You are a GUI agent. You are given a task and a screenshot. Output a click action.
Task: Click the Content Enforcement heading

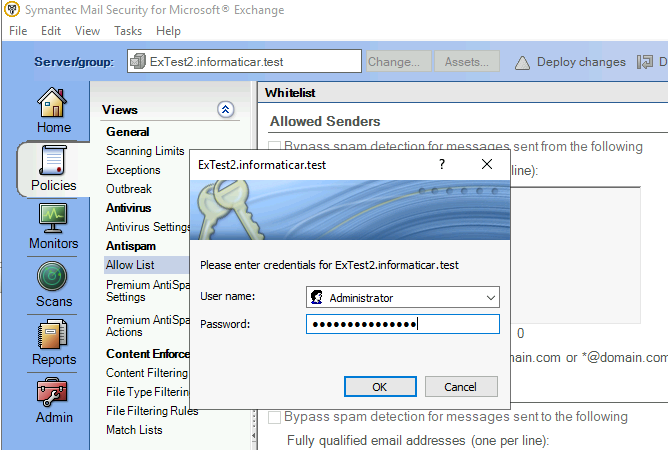[x=147, y=354]
